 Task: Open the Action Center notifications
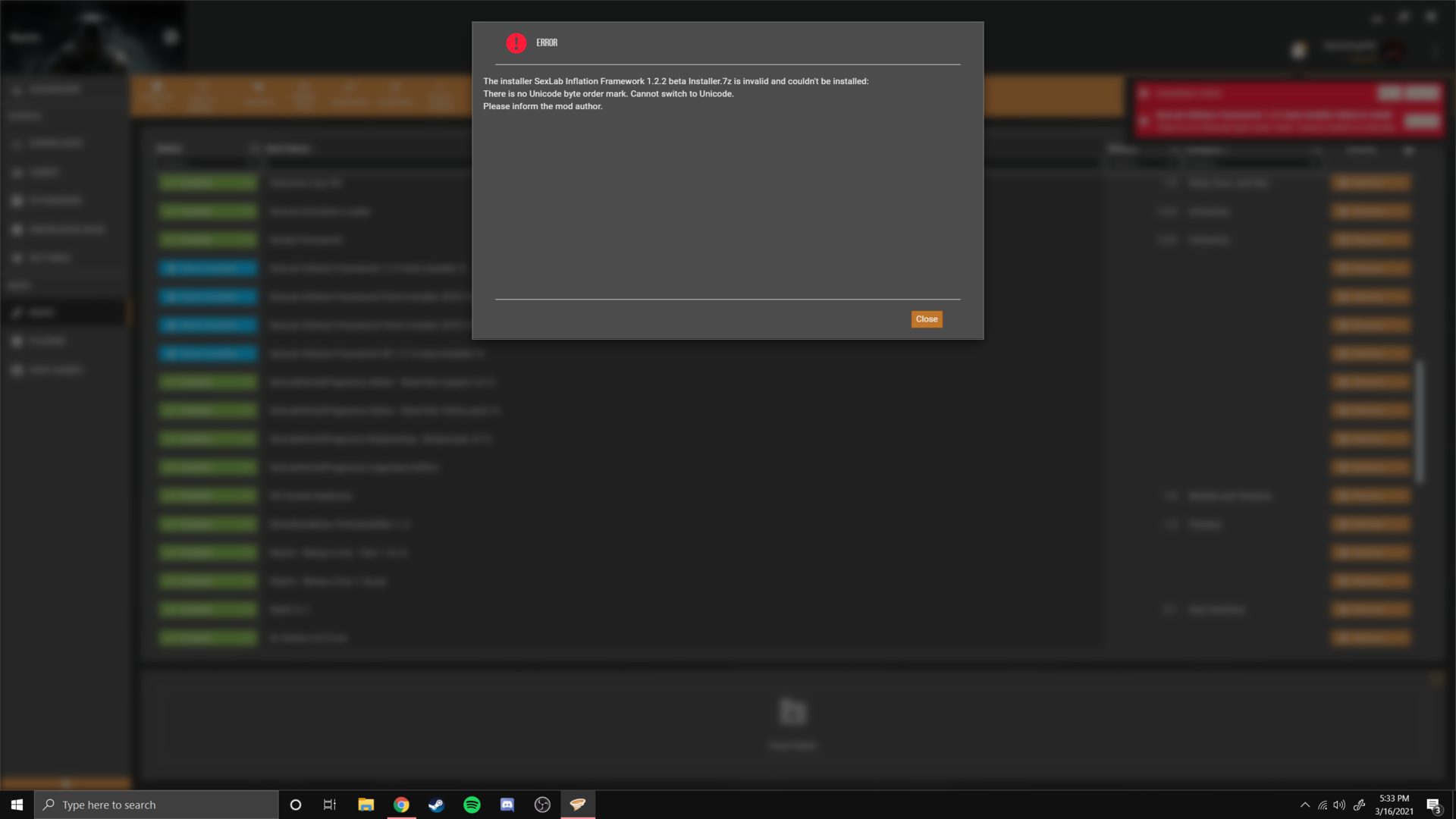pyautogui.click(x=1433, y=805)
